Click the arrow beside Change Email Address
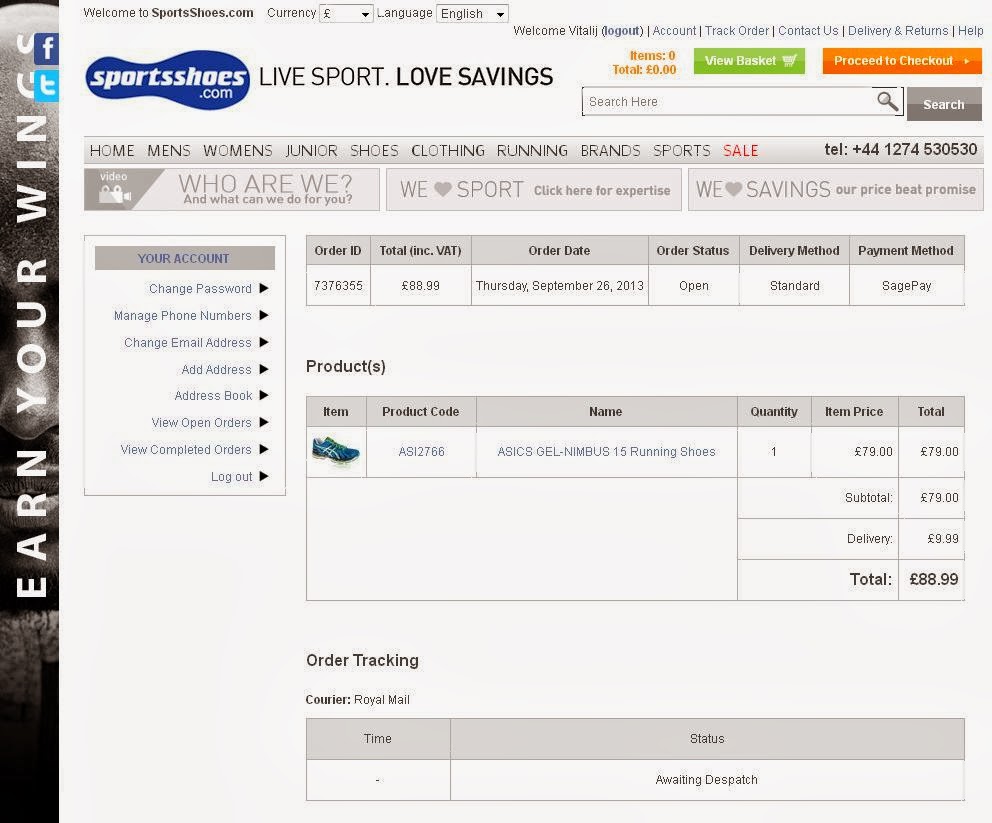Image resolution: width=992 pixels, height=823 pixels. (x=264, y=342)
